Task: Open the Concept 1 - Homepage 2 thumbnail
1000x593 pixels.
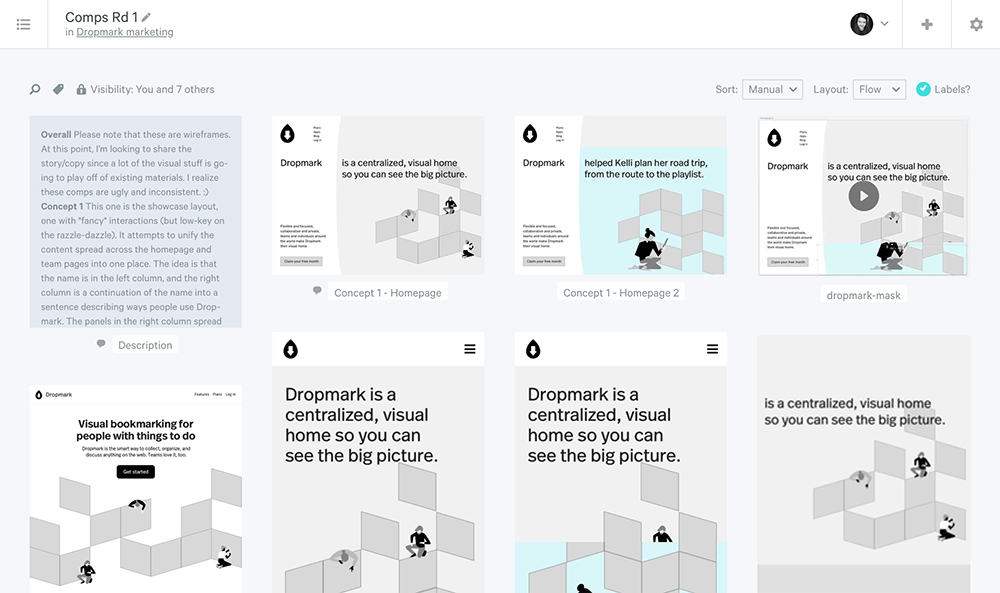Action: 621,195
